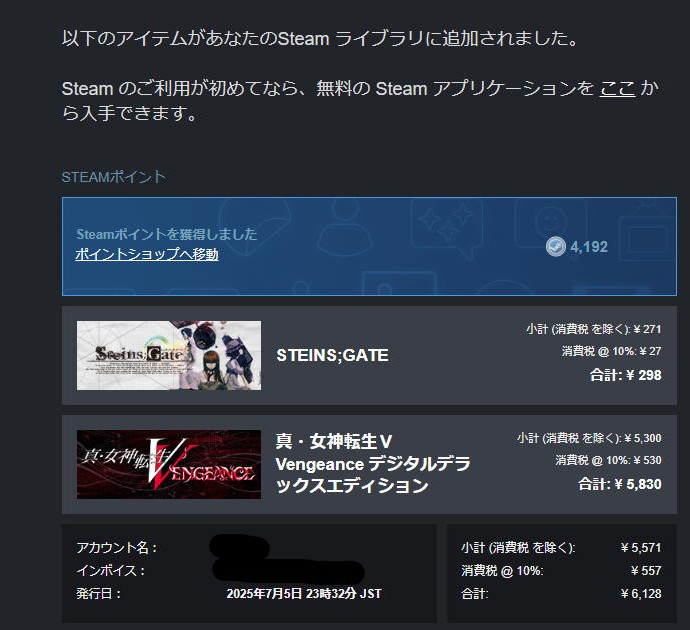Image resolution: width=690 pixels, height=630 pixels.
Task: Click the STEINS;GATE 小計 ¥271 line
Action: click(x=594, y=329)
